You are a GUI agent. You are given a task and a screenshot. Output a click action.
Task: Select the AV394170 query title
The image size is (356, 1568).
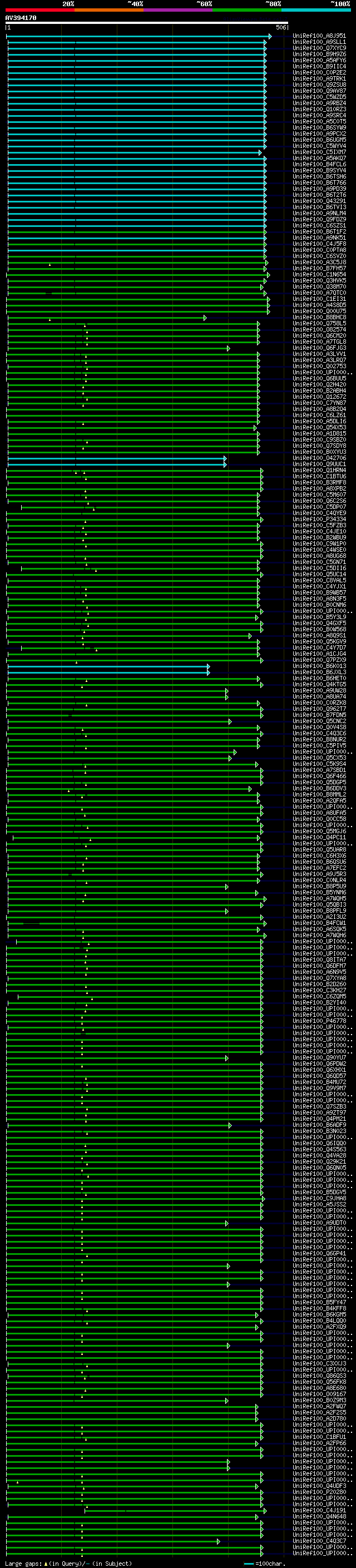coord(21,18)
